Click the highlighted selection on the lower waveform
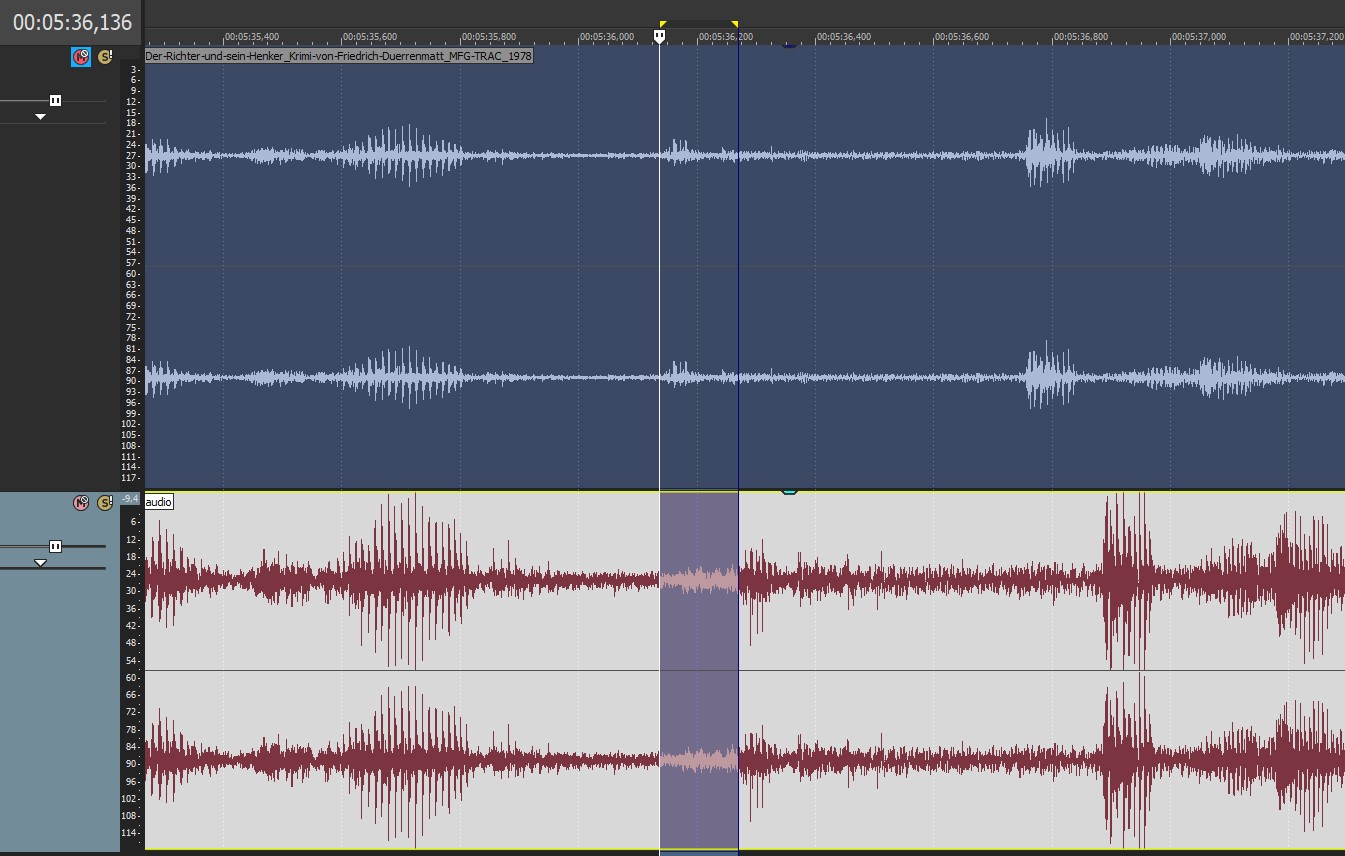Screen dimensions: 1345x856 699,670
